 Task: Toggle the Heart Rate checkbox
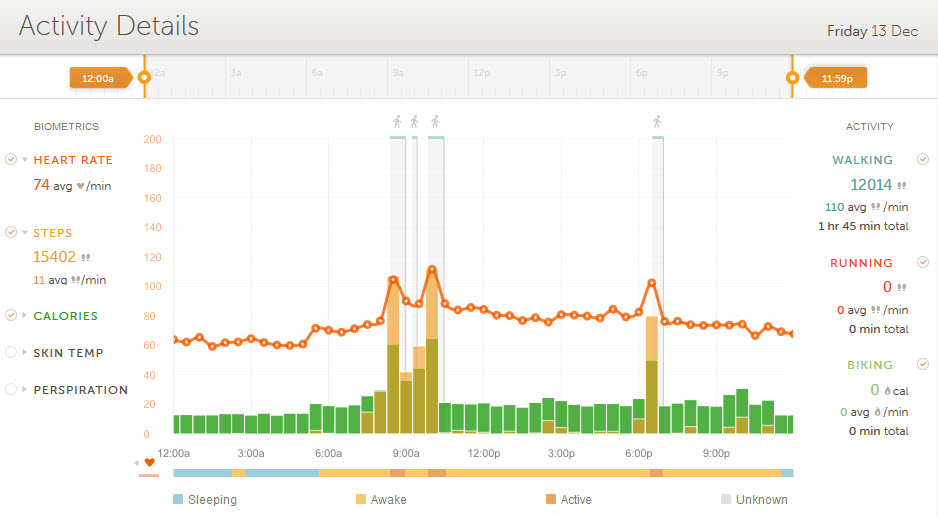pyautogui.click(x=11, y=159)
